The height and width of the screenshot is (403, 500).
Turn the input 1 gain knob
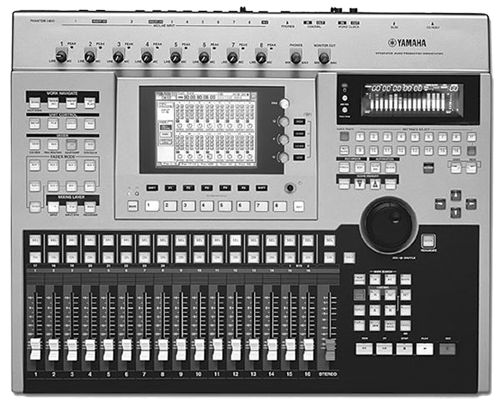point(61,57)
